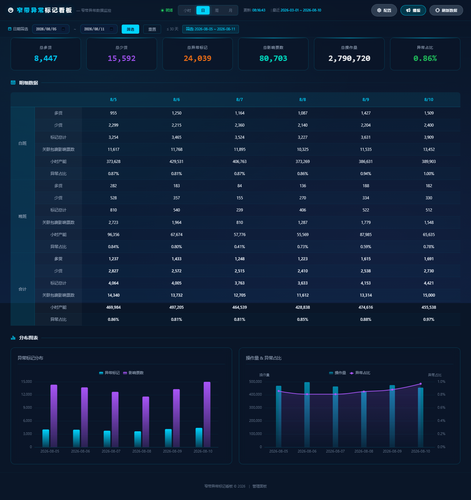This screenshot has height=500, width=471.
Task: Click the 重置 reset button
Action: tap(152, 29)
